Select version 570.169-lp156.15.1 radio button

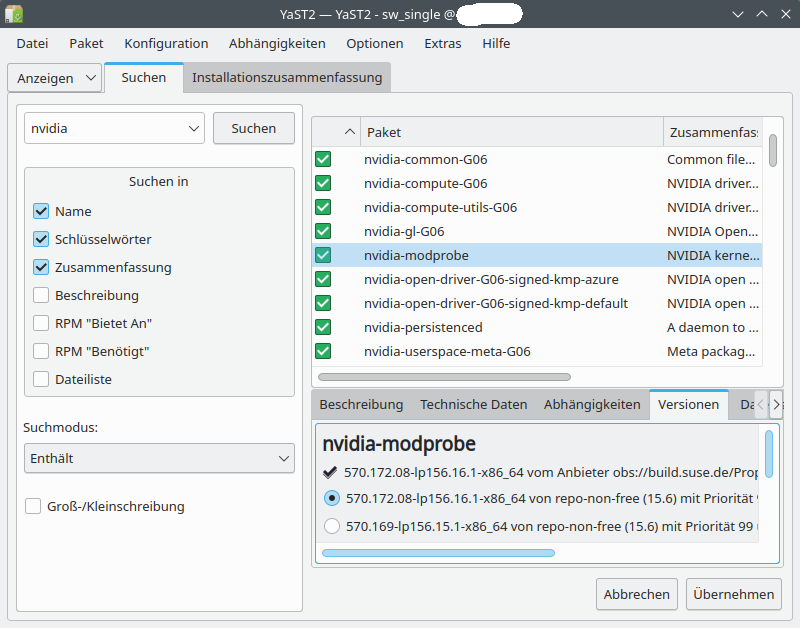[332, 526]
